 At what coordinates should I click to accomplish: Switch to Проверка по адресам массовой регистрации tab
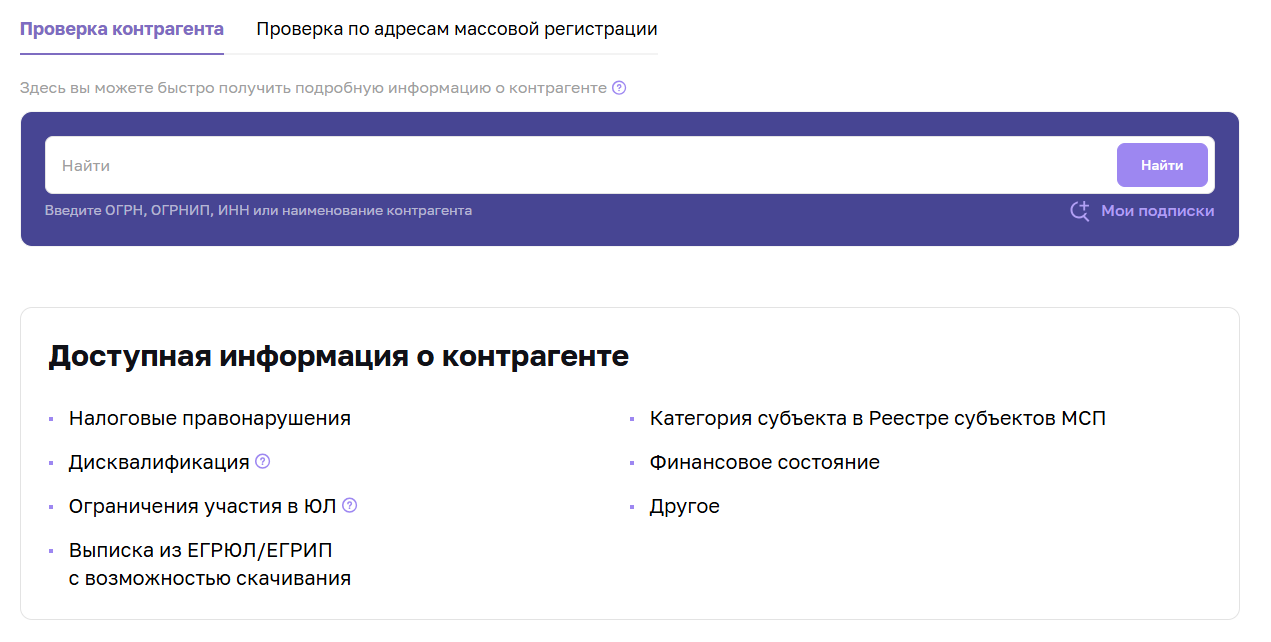tap(457, 29)
